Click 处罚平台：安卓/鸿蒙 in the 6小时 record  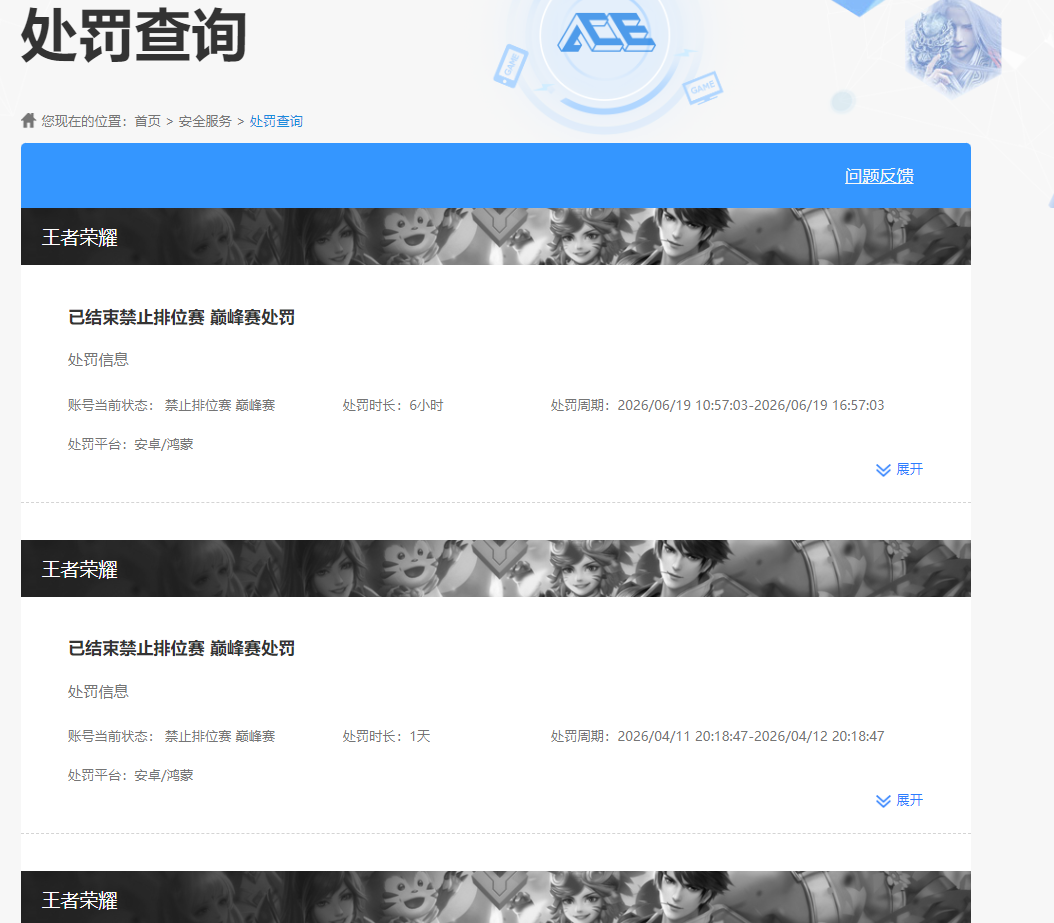point(130,444)
